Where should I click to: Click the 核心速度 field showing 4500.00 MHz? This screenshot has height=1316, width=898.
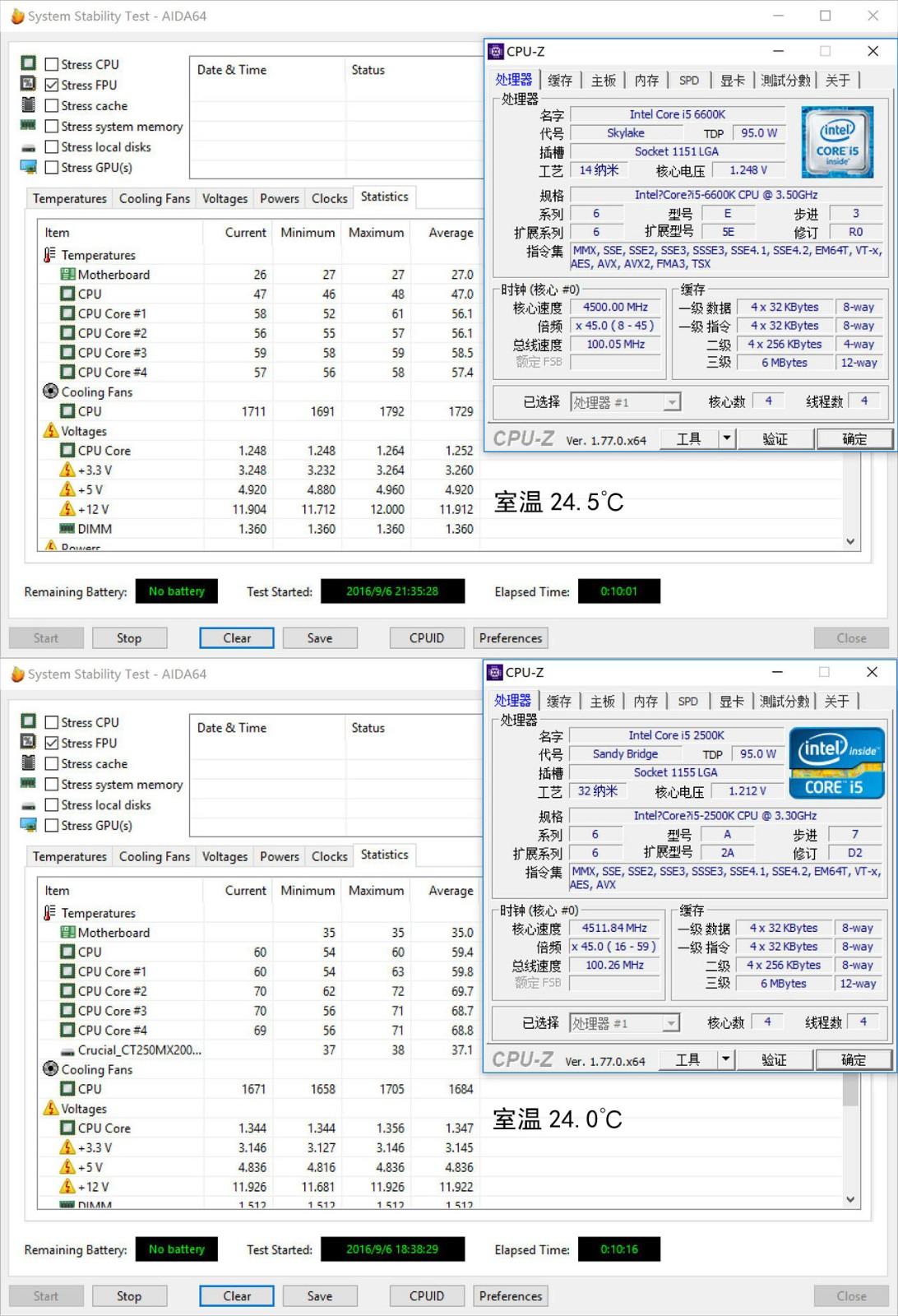tap(616, 307)
